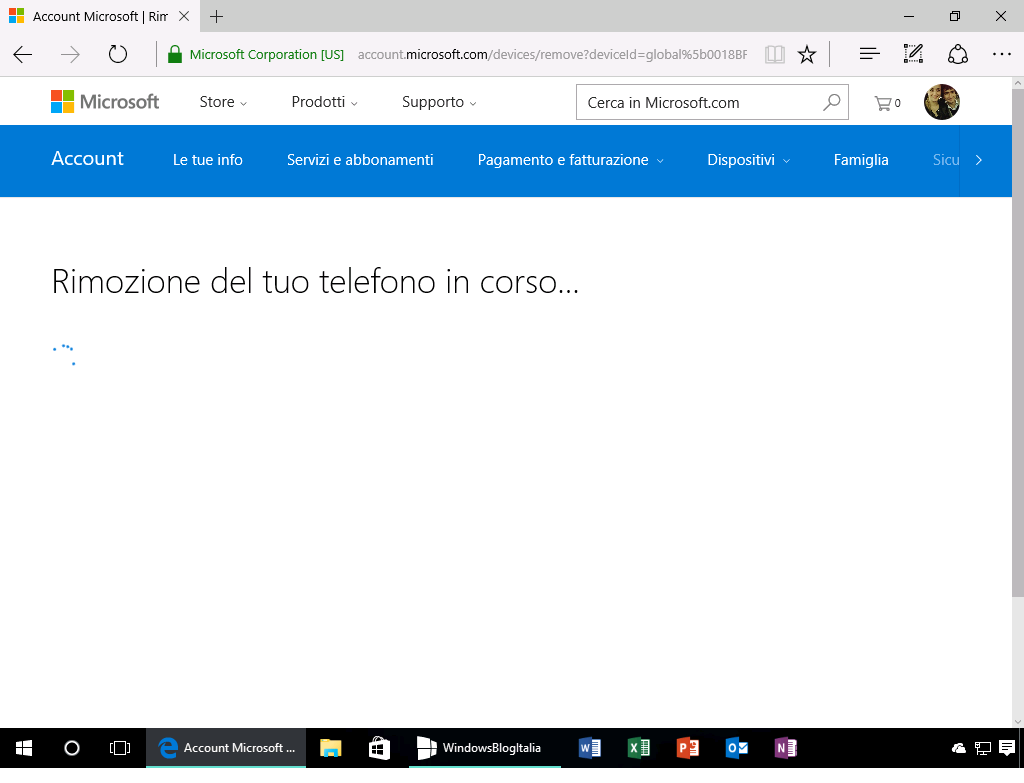Click the page vertical scrollbar
Image resolution: width=1024 pixels, height=783 pixels.
(1017, 342)
